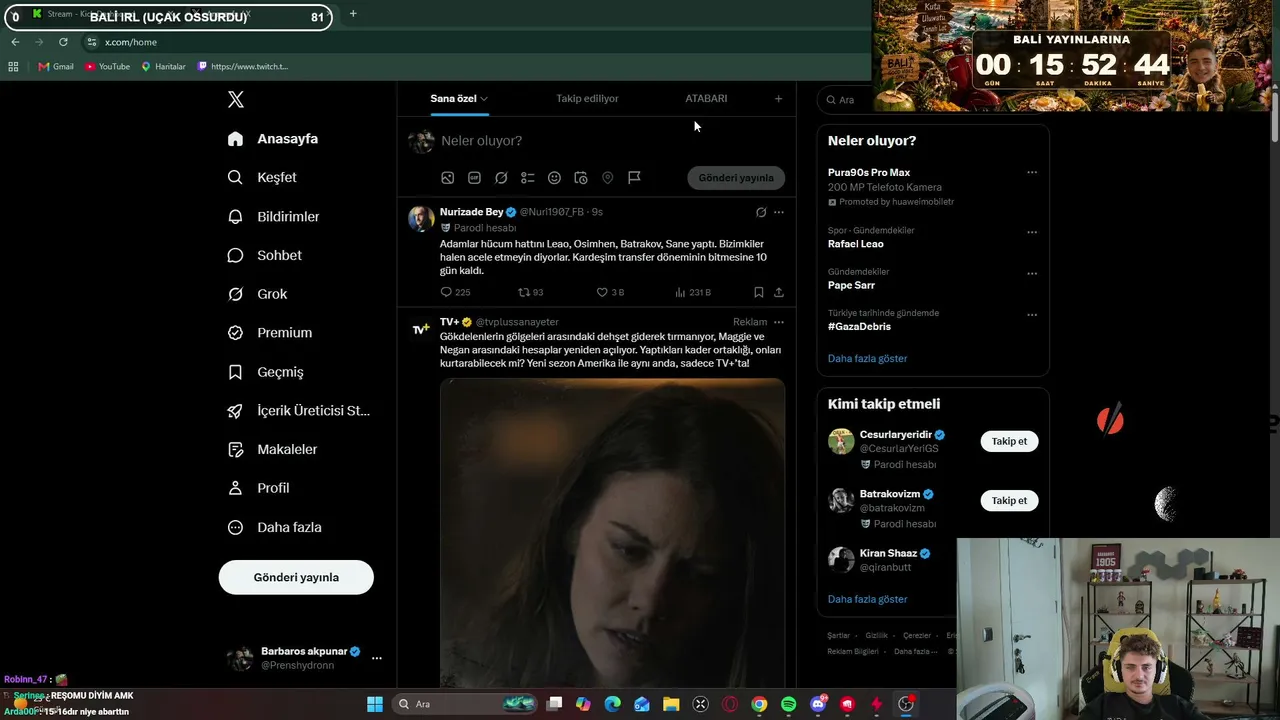
Task: Click Daha fazla göster under Neler oluyor
Action: pyautogui.click(x=867, y=358)
